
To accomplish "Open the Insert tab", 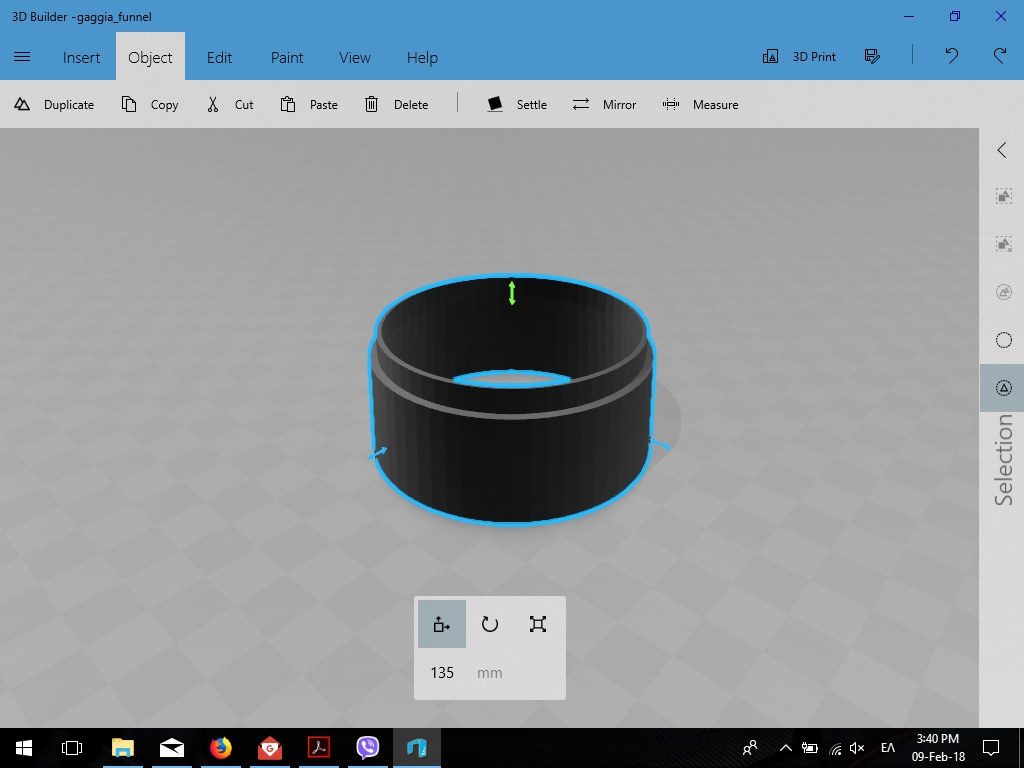I will point(81,57).
